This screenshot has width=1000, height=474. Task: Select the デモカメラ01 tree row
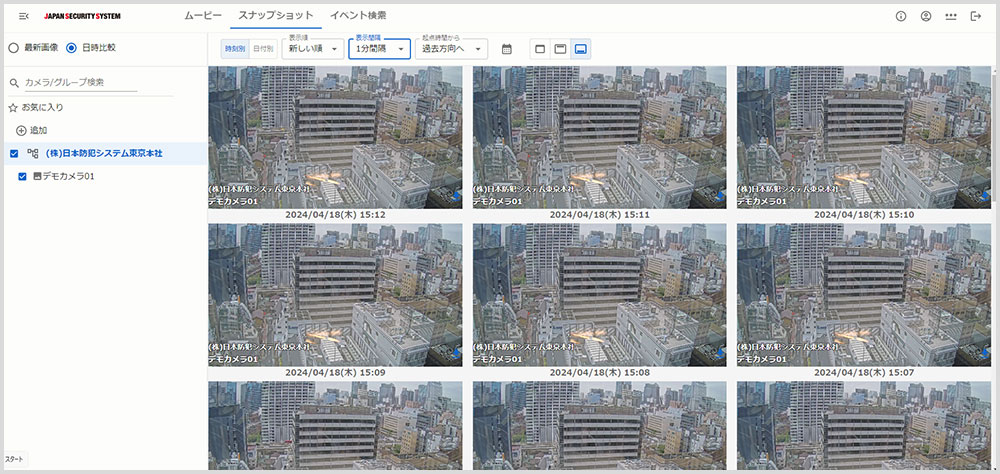pos(106,176)
